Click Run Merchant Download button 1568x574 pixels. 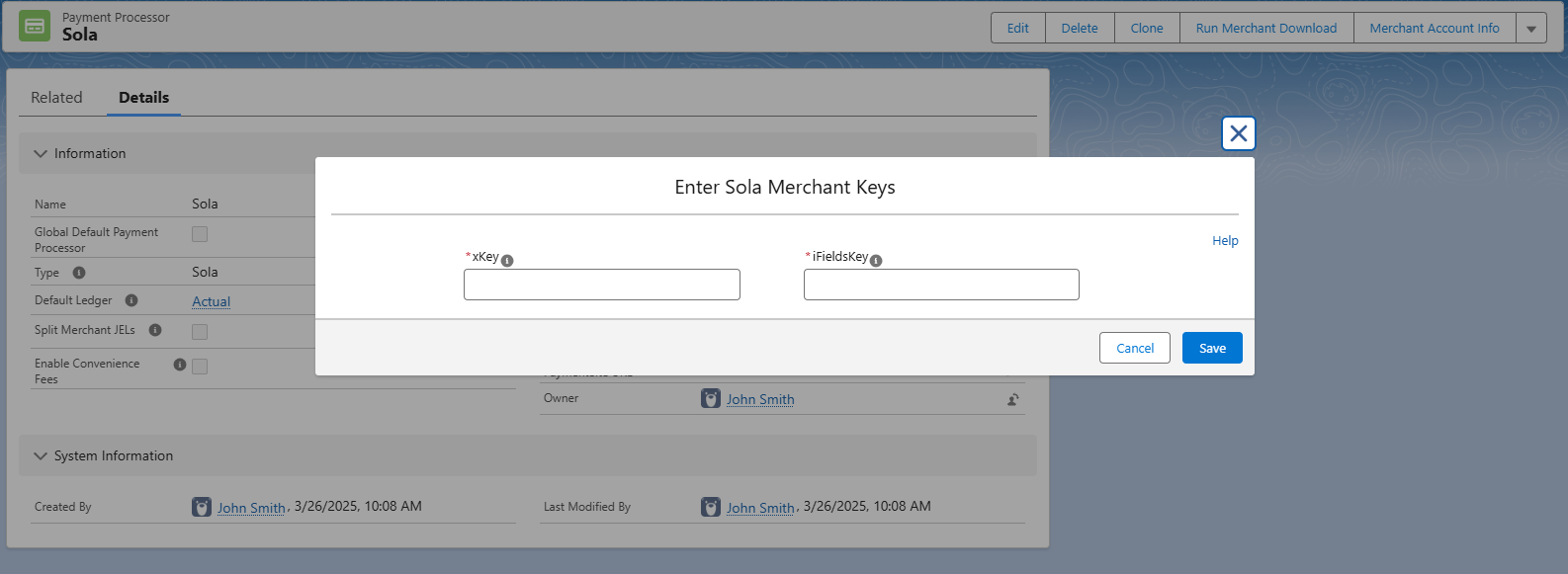coord(1266,29)
